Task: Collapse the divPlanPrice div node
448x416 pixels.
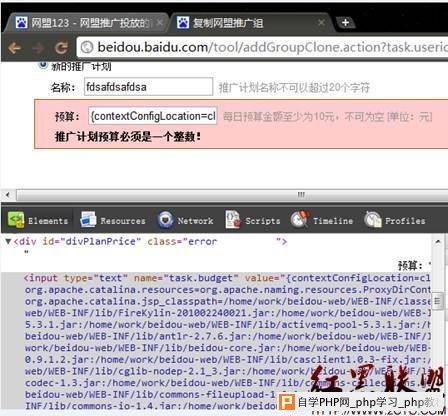Action: [x=9, y=241]
